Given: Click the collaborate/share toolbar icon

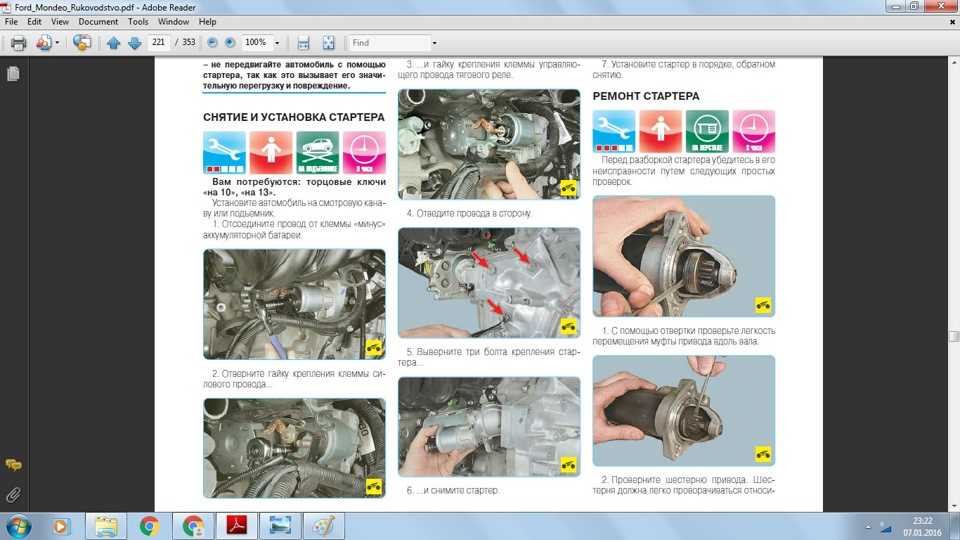Looking at the screenshot, I should [x=82, y=43].
